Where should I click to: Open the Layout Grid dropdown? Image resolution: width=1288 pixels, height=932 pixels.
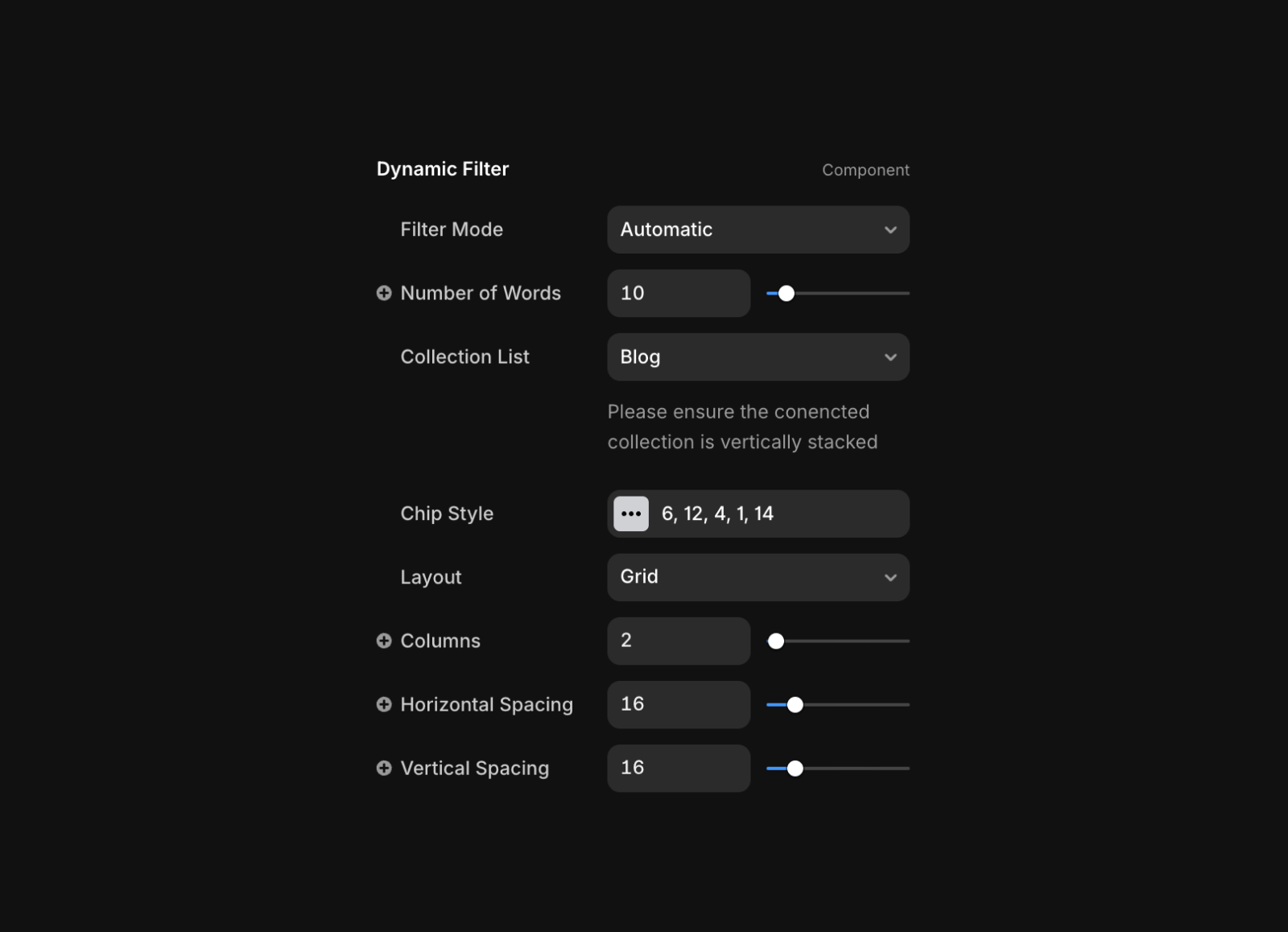tap(758, 577)
